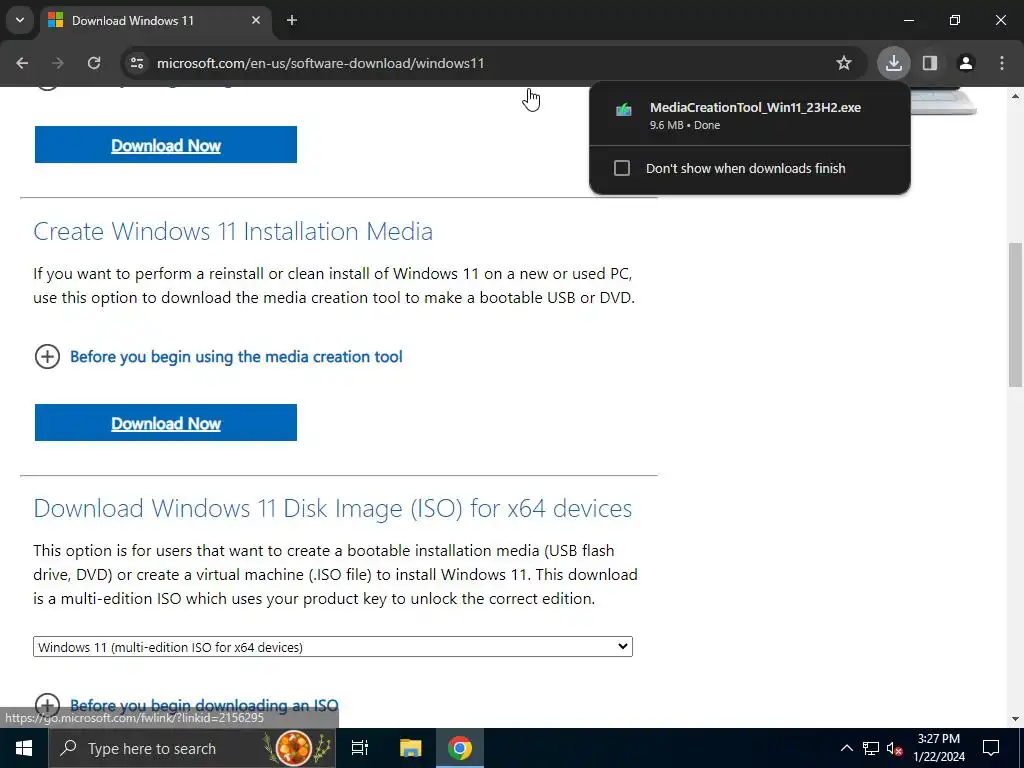
Task: Expand Before you begin using media creation tool
Action: coord(236,357)
